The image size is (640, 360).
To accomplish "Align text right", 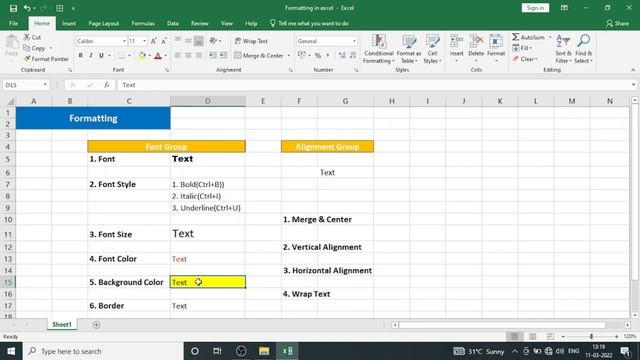I will click(x=199, y=56).
